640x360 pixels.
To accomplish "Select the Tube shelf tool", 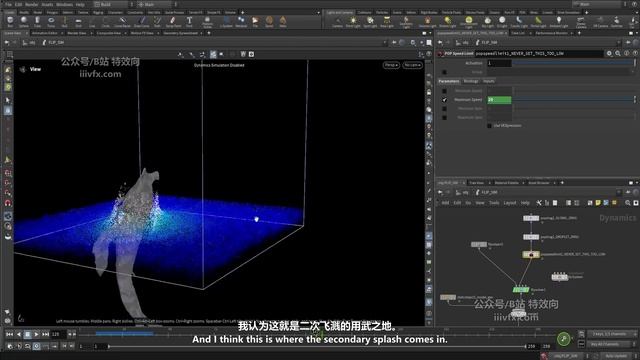I will coord(37,21).
